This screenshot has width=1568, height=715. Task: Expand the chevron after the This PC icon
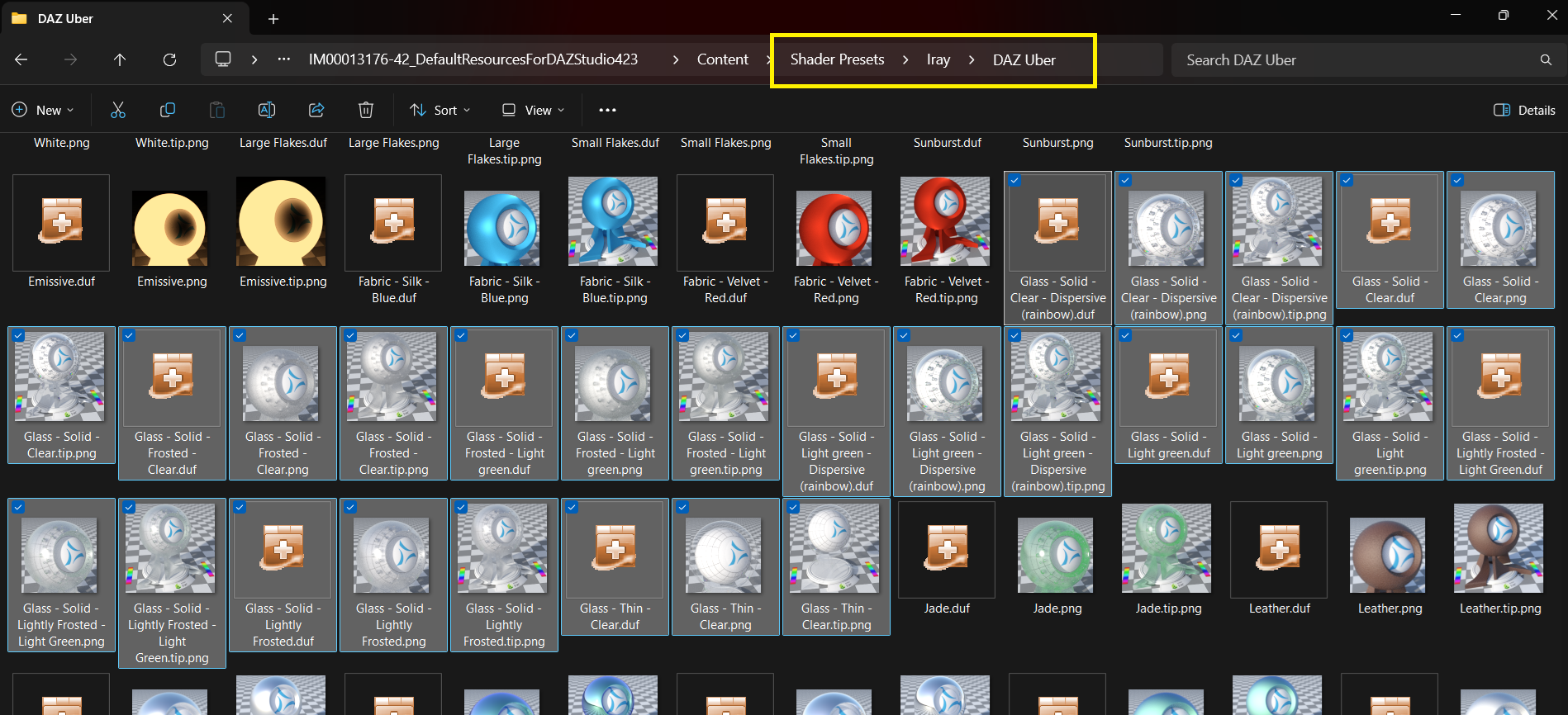tap(254, 59)
